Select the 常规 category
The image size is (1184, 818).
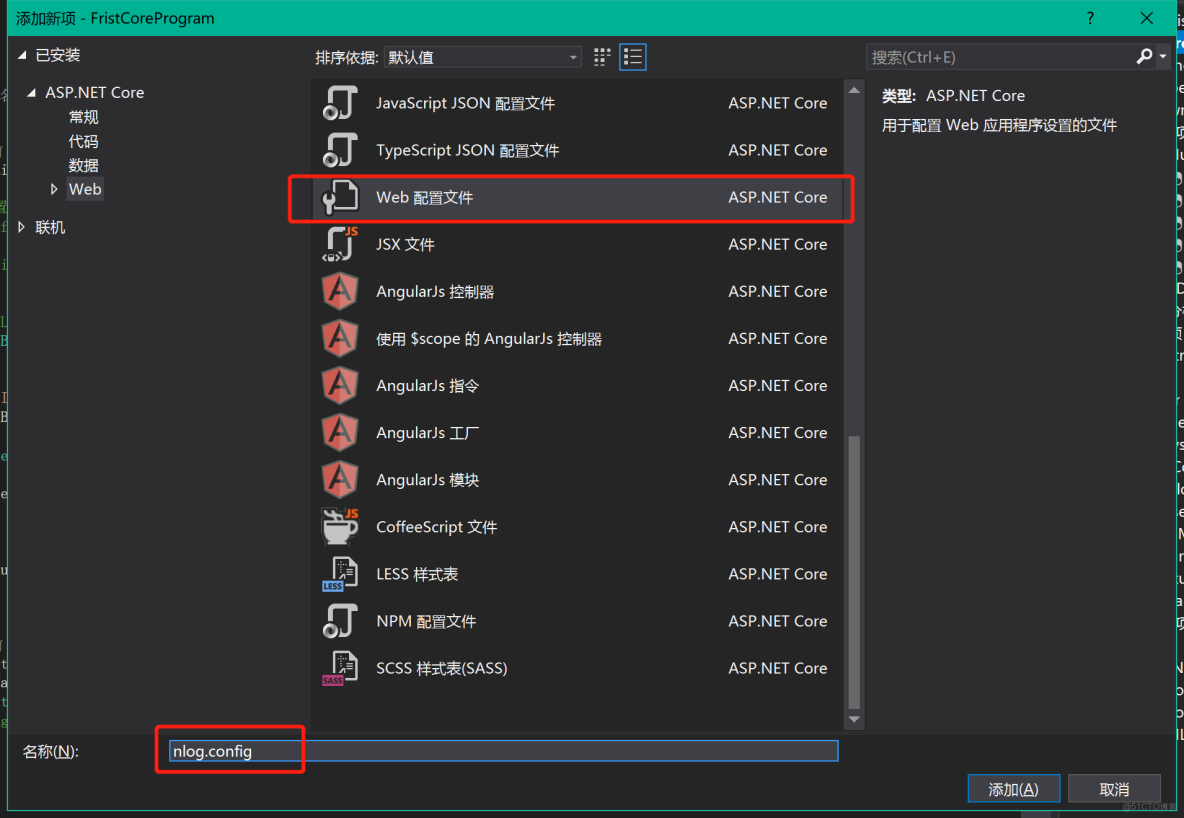(x=83, y=116)
